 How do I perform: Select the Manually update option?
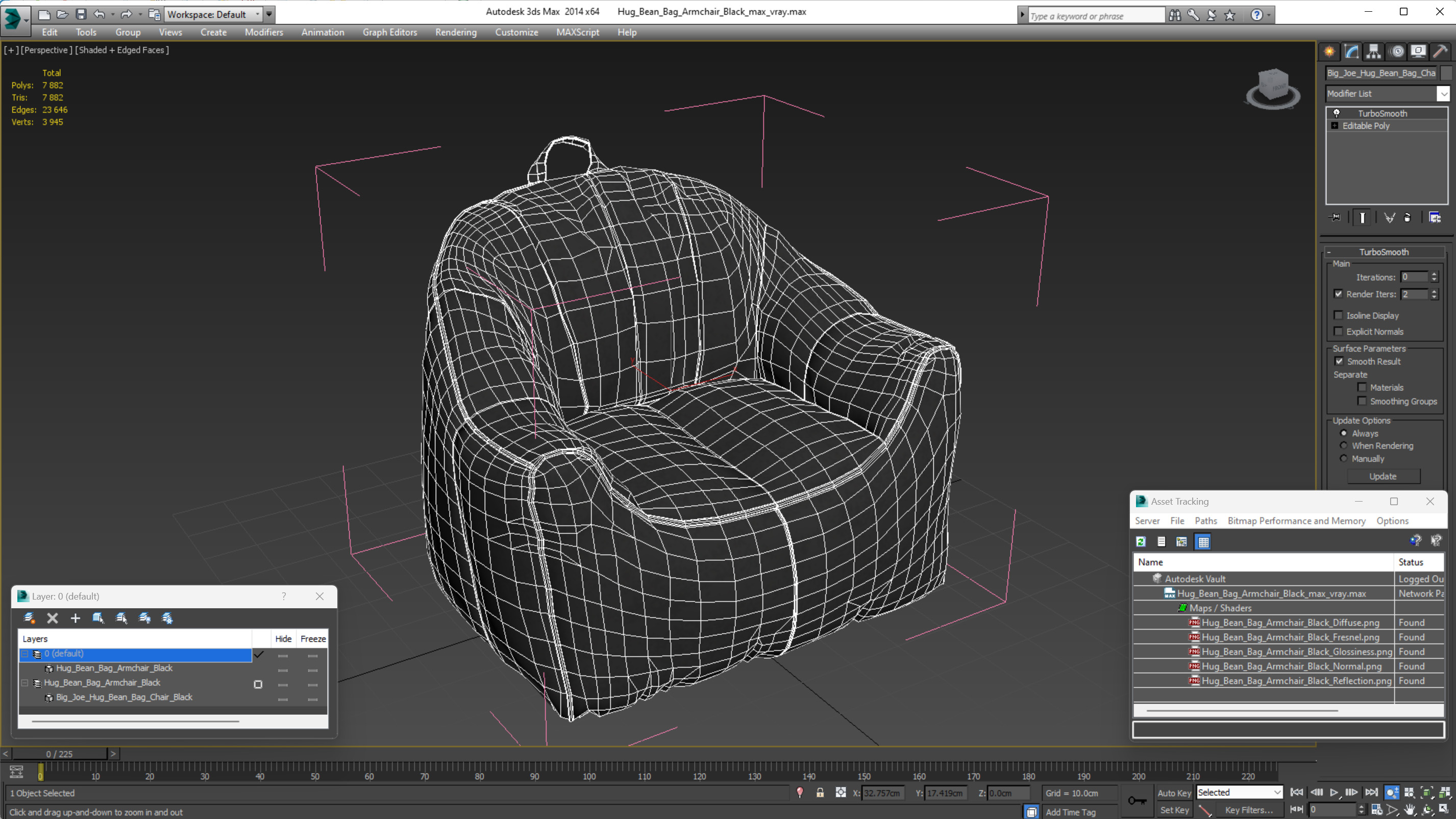(x=1344, y=458)
